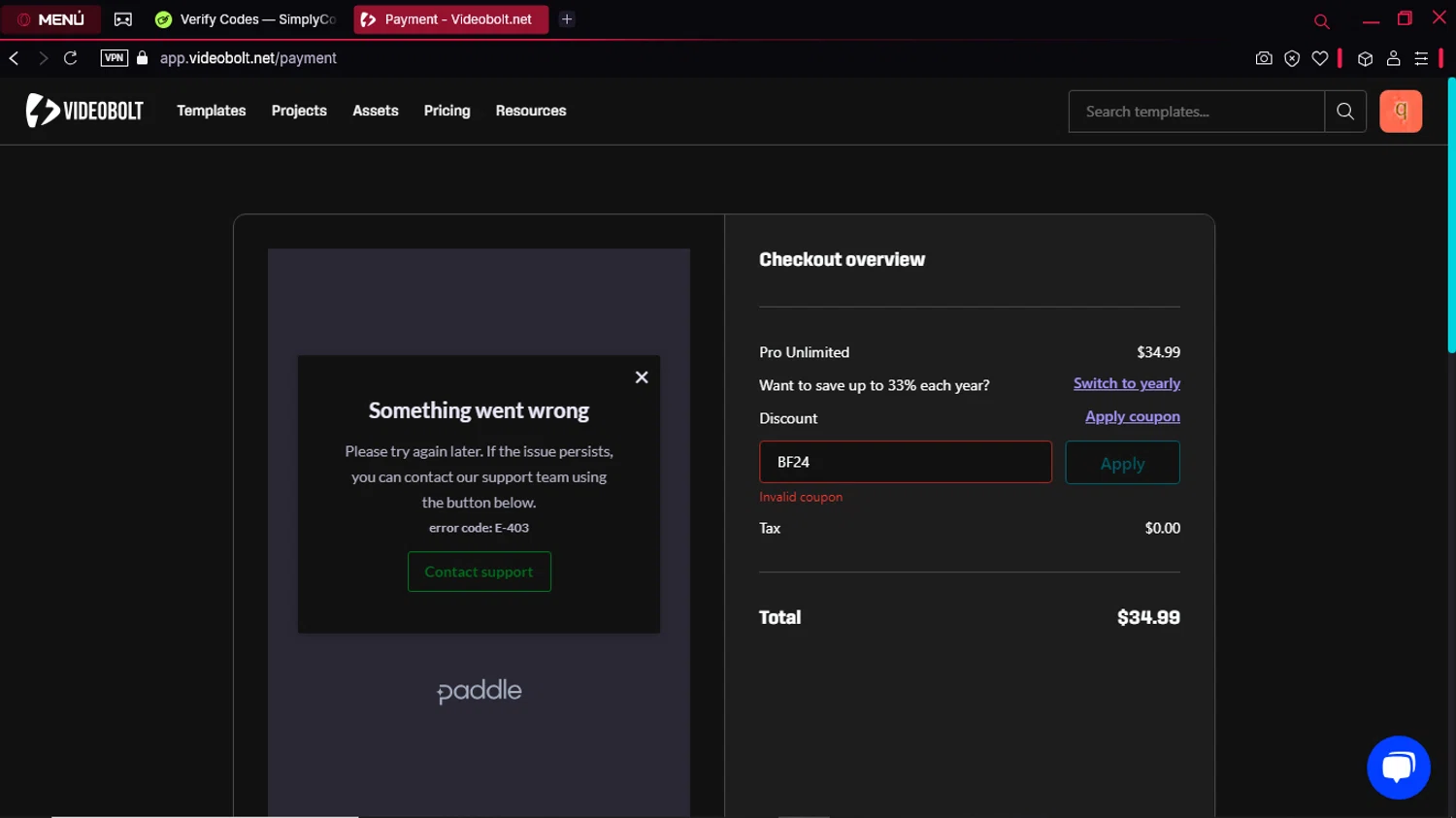Click the Videobolt logo
The height and width of the screenshot is (818, 1456).
tap(84, 111)
